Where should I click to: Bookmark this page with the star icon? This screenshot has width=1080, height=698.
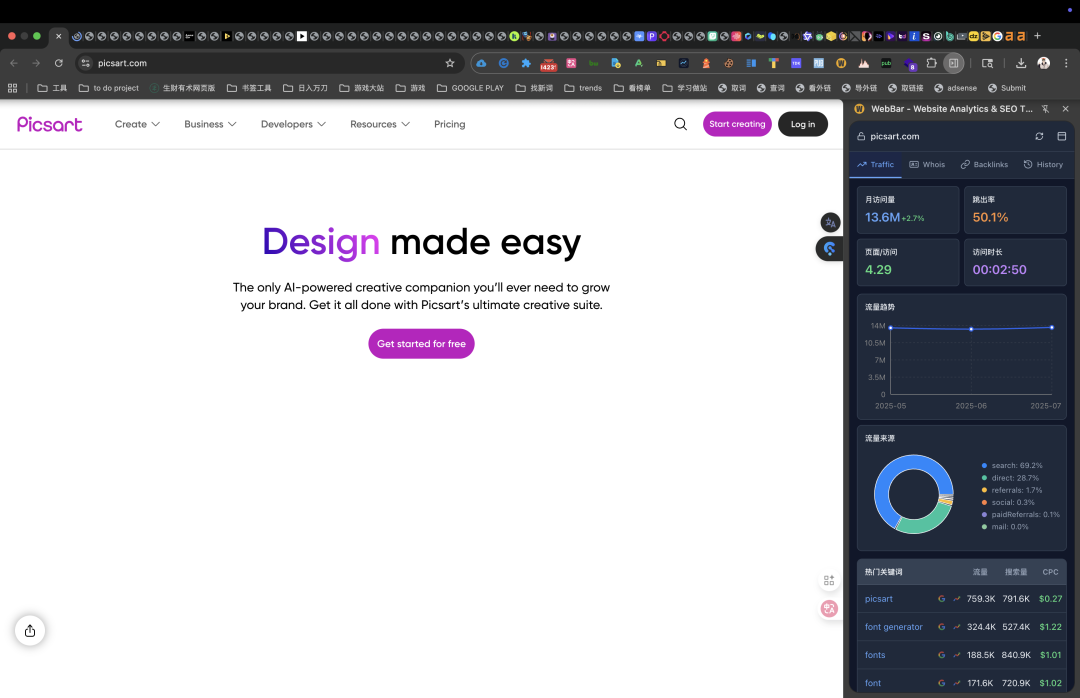(x=450, y=63)
